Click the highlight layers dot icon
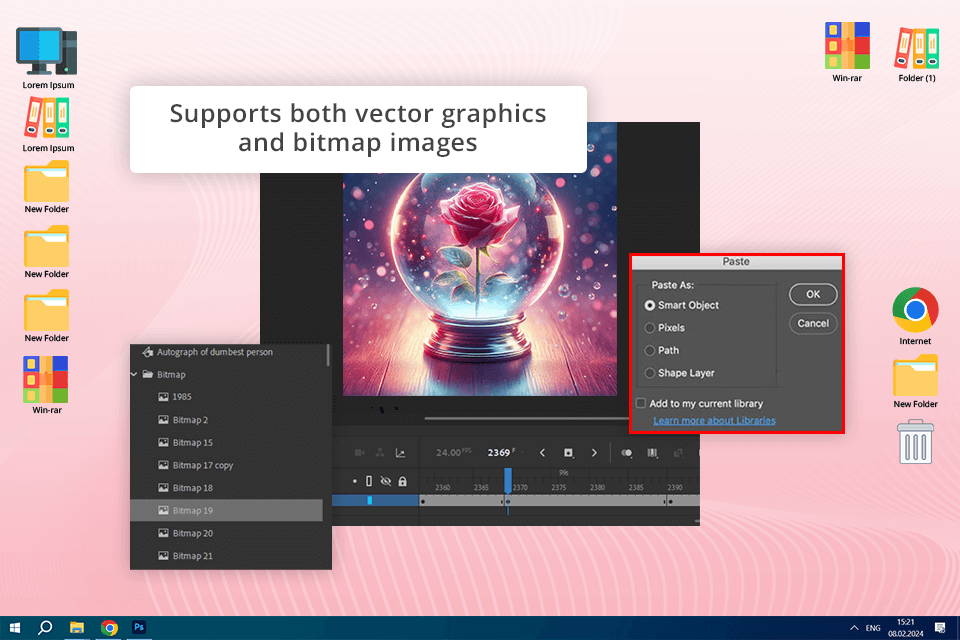This screenshot has height=640, width=960. coord(354,481)
